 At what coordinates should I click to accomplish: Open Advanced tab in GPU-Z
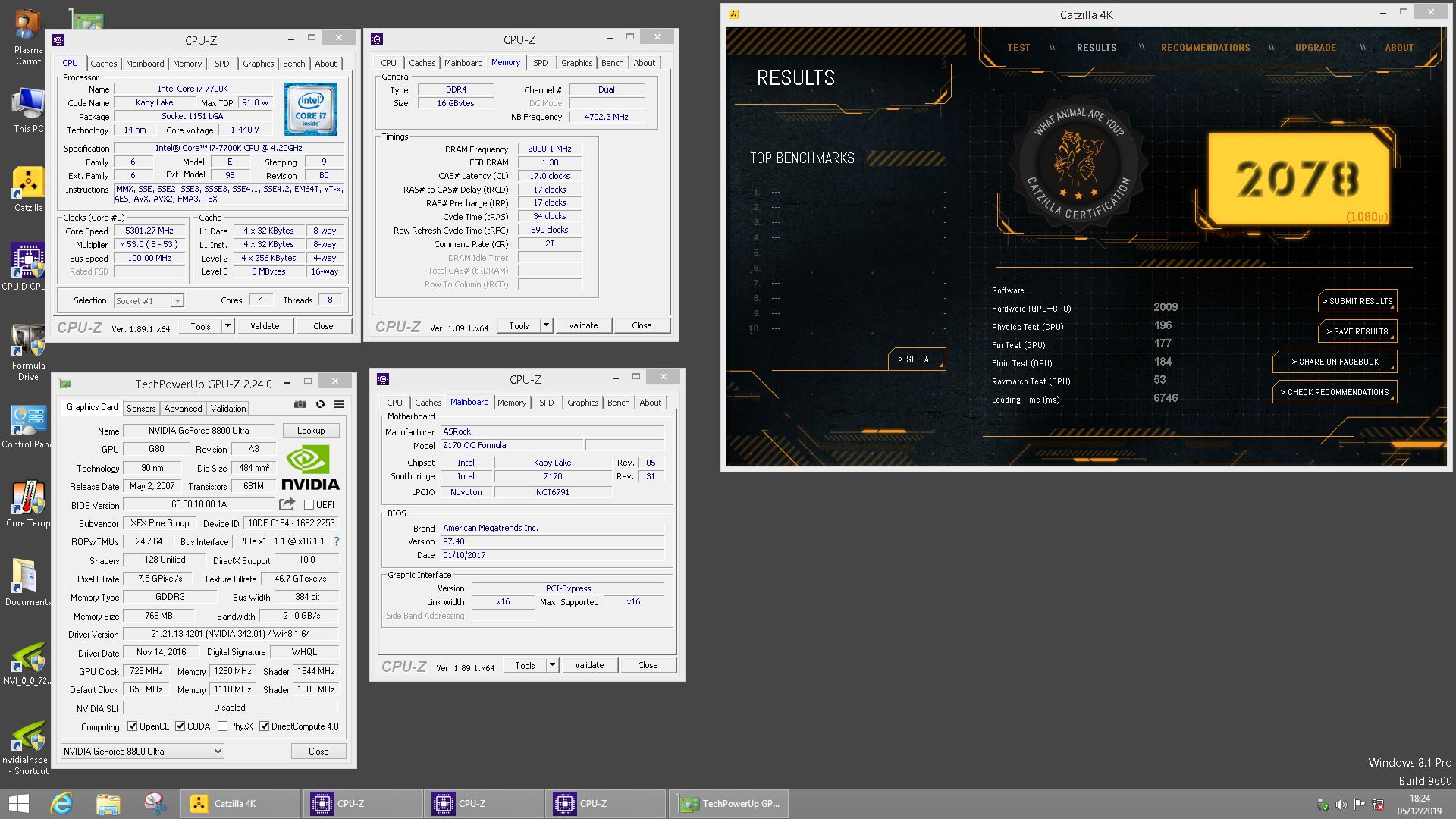183,408
